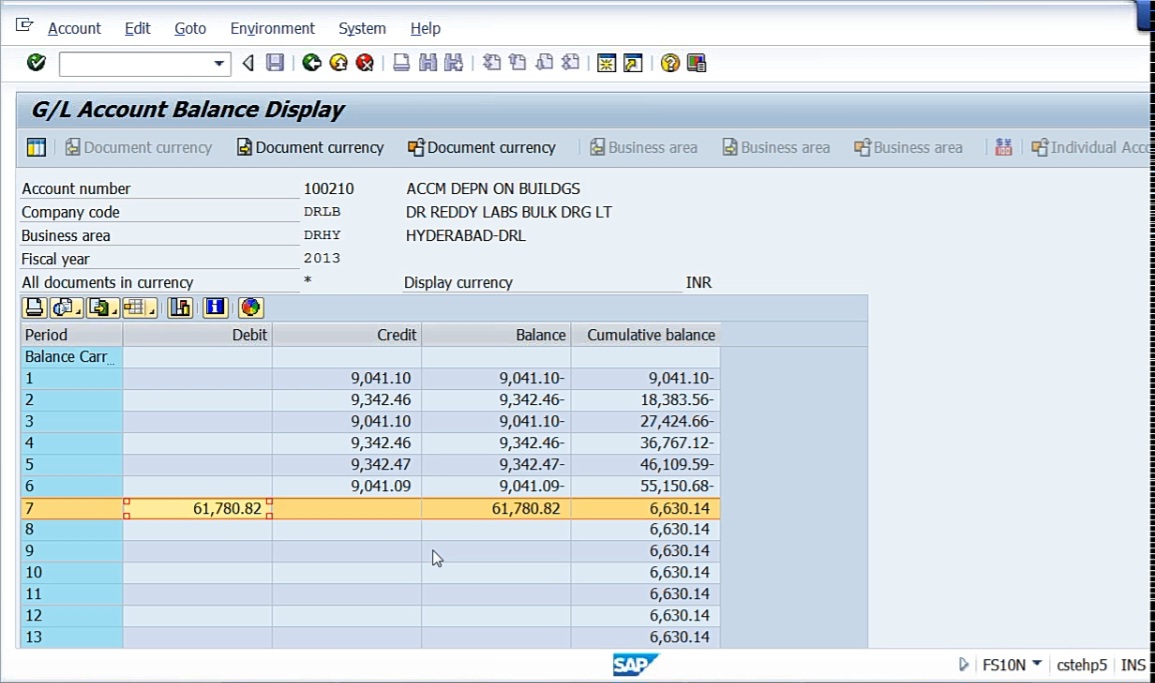Click the cumulative balance 55,150.68-
The image size is (1155, 683).
pos(677,486)
